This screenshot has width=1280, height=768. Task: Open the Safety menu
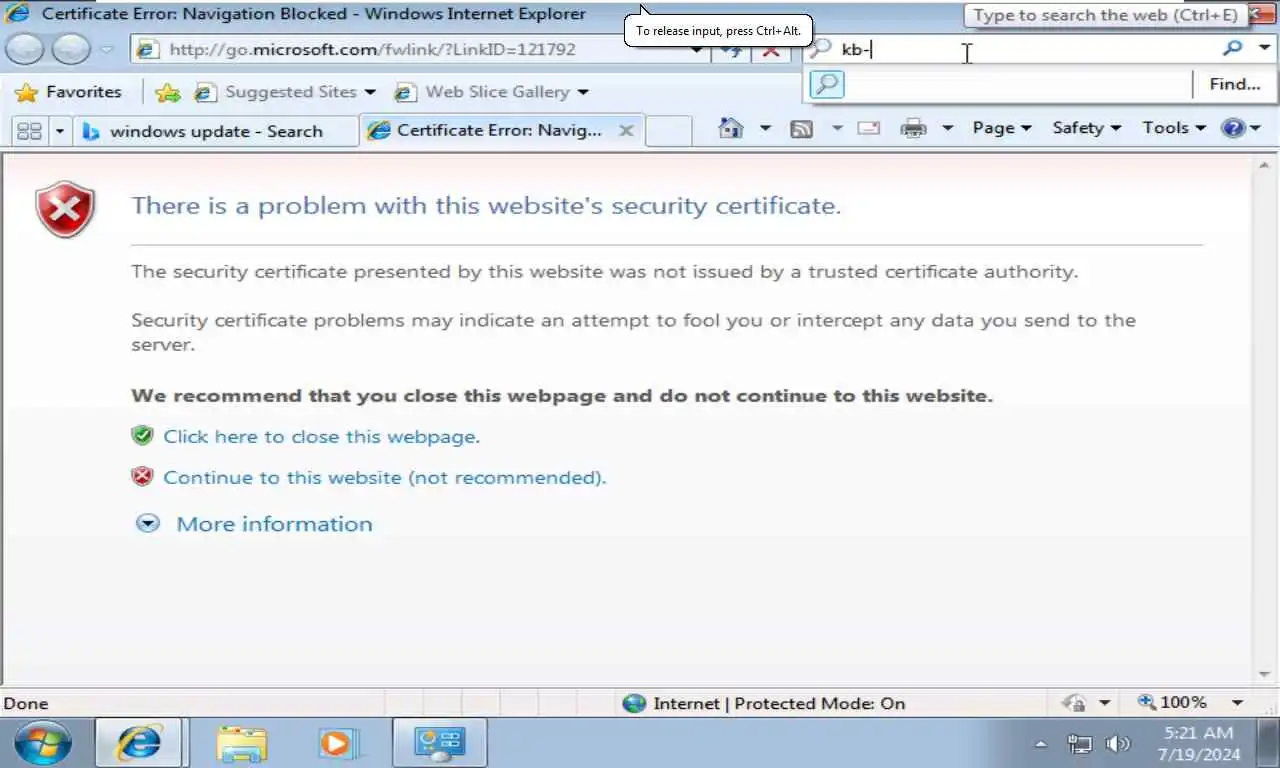pos(1087,128)
